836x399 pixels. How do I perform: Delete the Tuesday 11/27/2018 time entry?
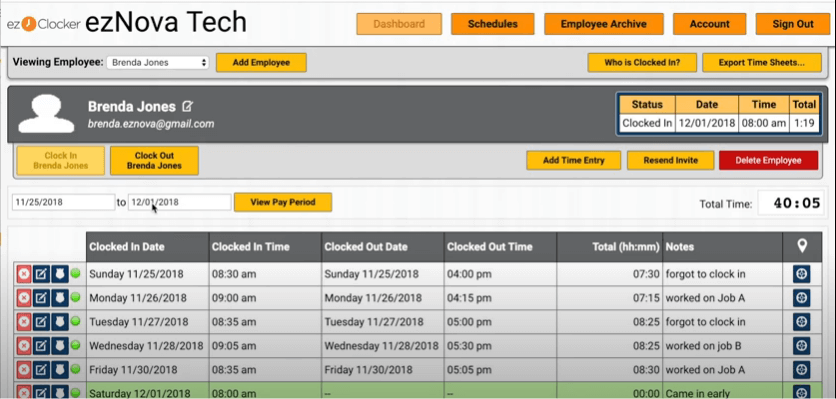click(23, 322)
